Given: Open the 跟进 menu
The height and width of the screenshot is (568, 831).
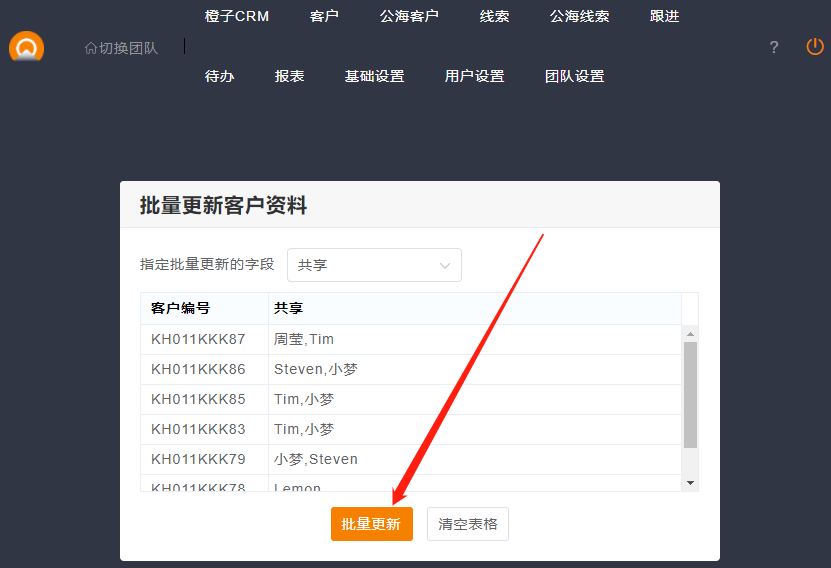Looking at the screenshot, I should tap(664, 16).
